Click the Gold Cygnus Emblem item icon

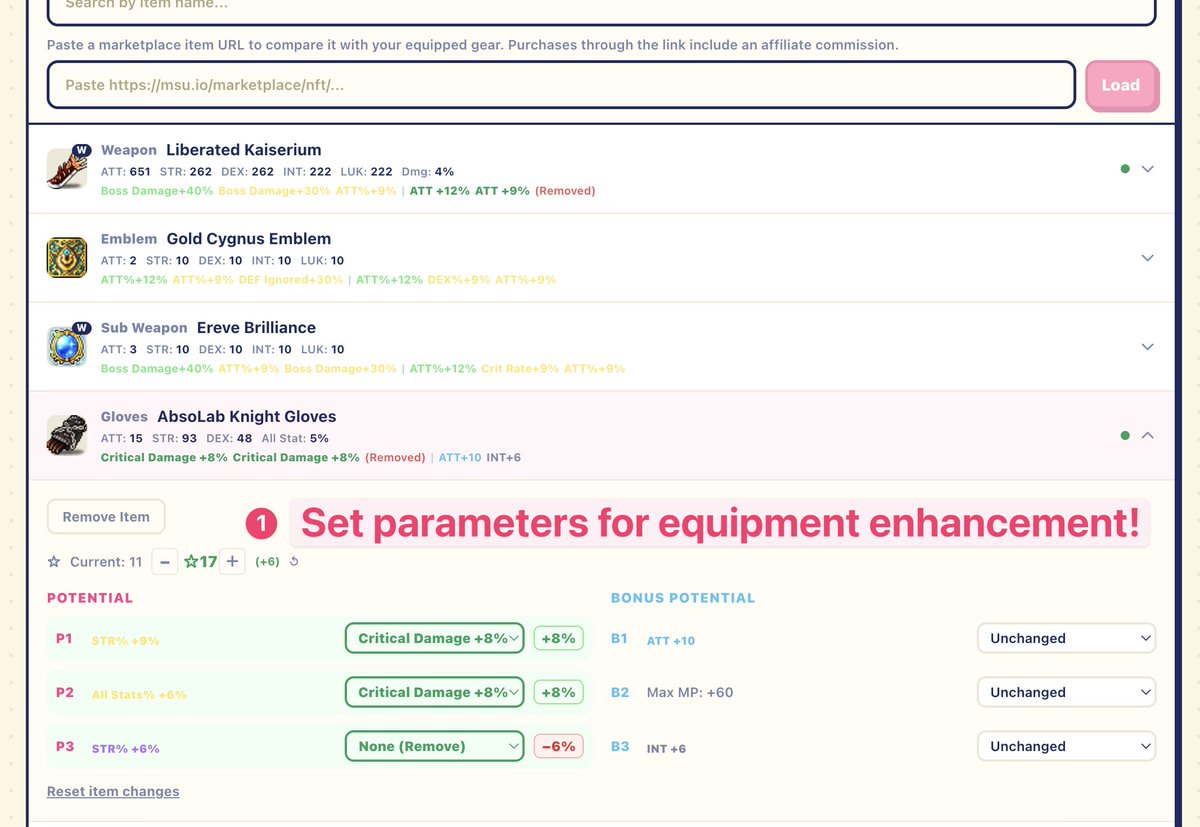click(67, 257)
